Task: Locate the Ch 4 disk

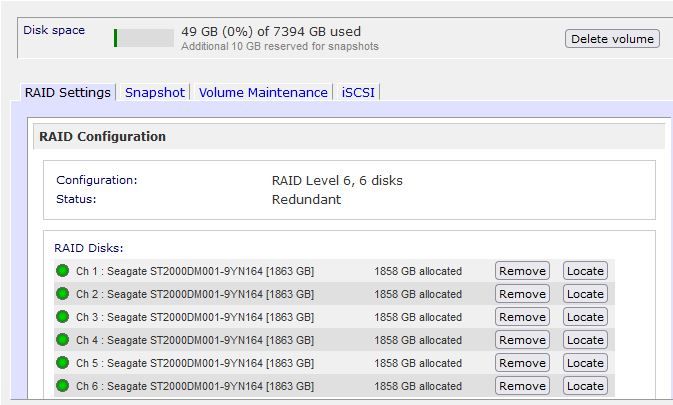Action: 585,340
